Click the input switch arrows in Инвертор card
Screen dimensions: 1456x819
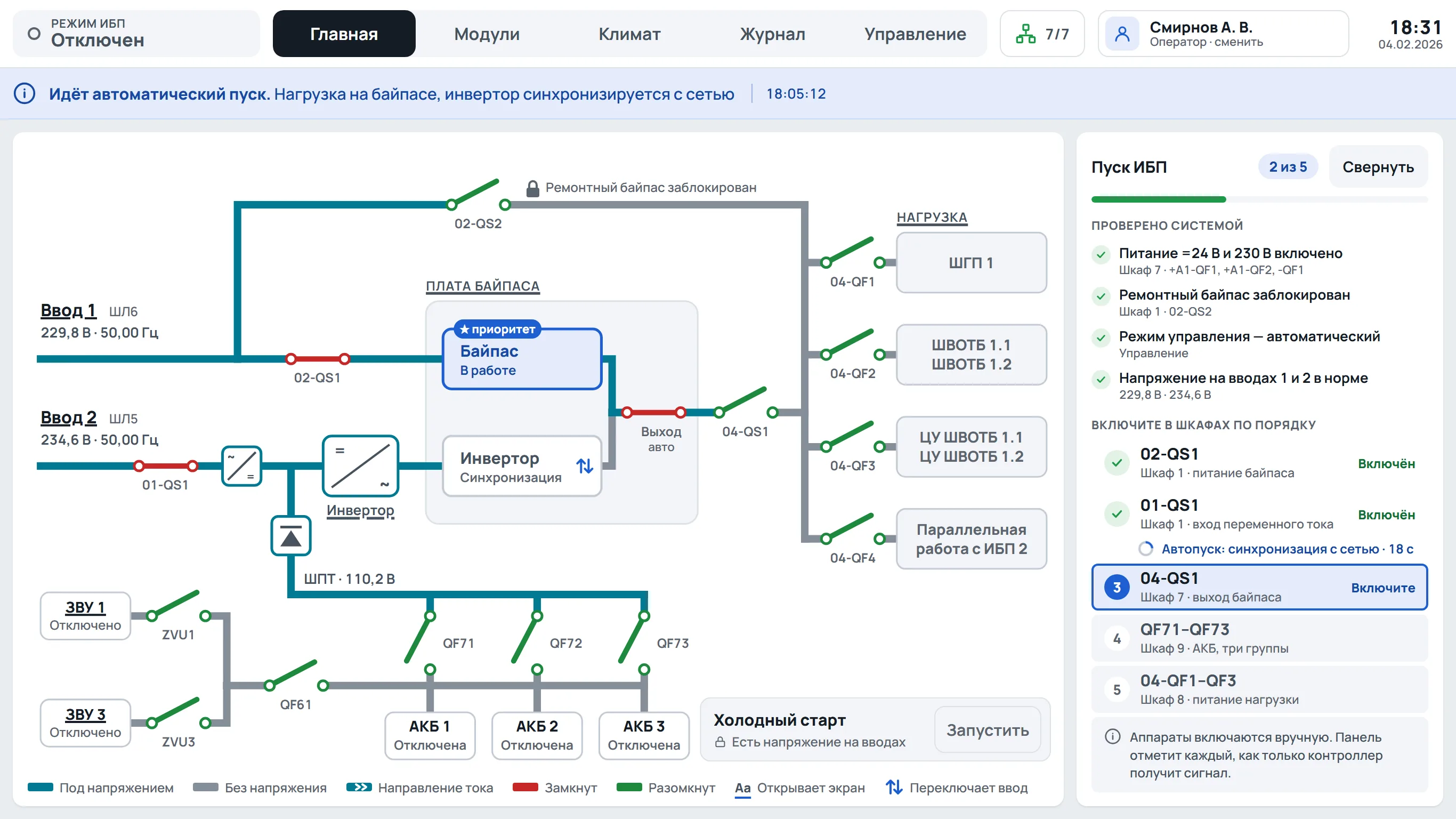click(585, 466)
